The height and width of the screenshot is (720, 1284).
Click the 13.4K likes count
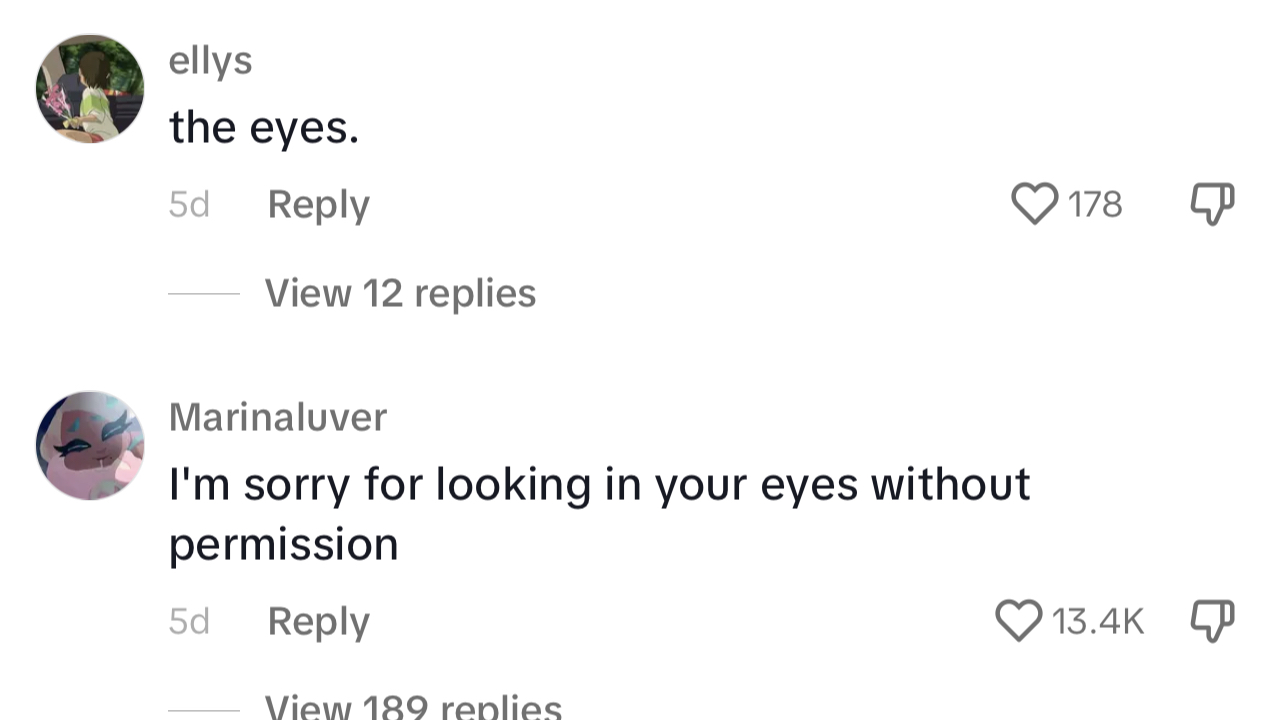[x=1097, y=622]
